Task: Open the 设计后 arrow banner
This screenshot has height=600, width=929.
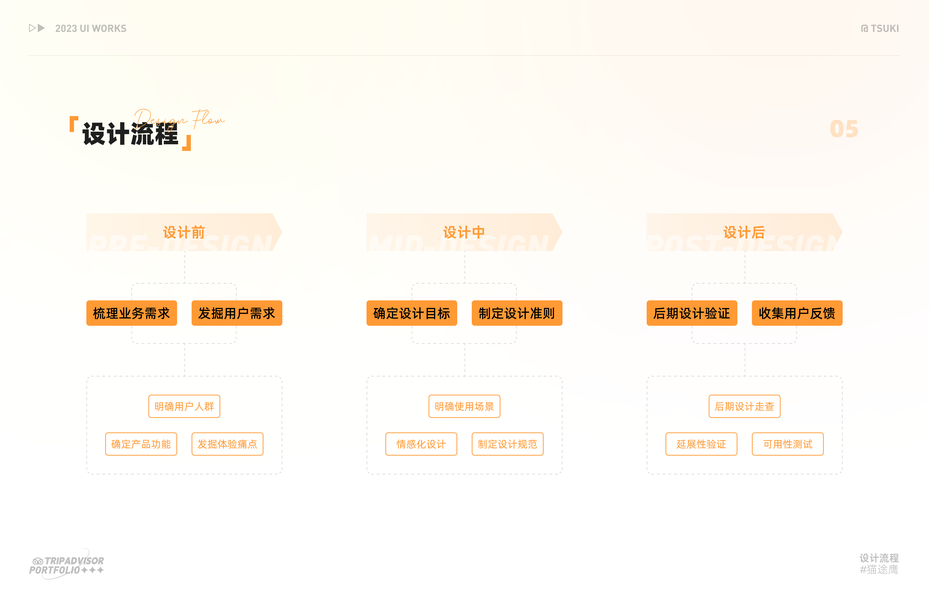Action: (744, 232)
